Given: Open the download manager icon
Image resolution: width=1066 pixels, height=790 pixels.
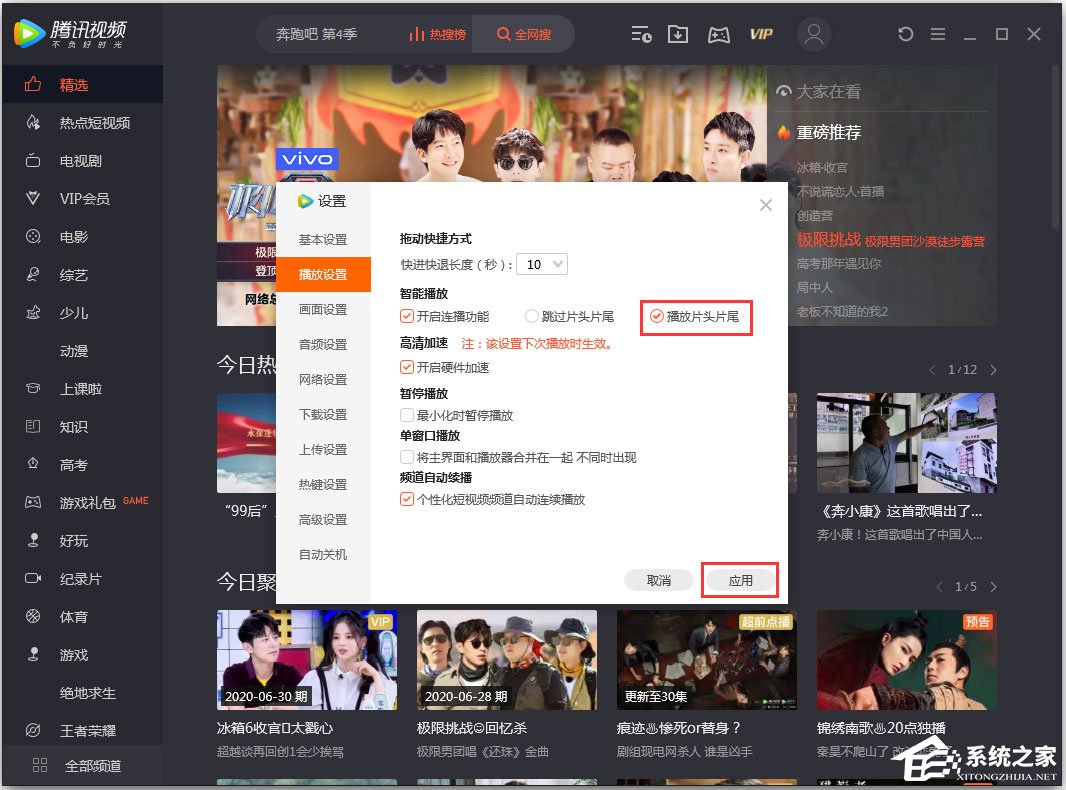Looking at the screenshot, I should pos(679,34).
